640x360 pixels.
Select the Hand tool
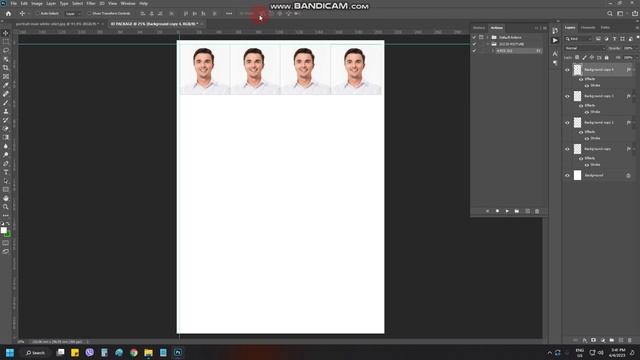6,198
